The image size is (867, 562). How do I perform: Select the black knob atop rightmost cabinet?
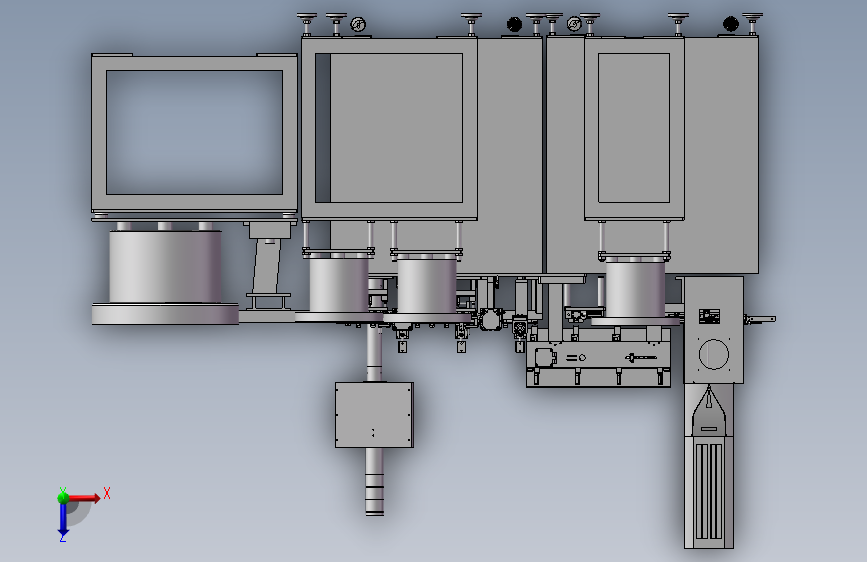[730, 24]
